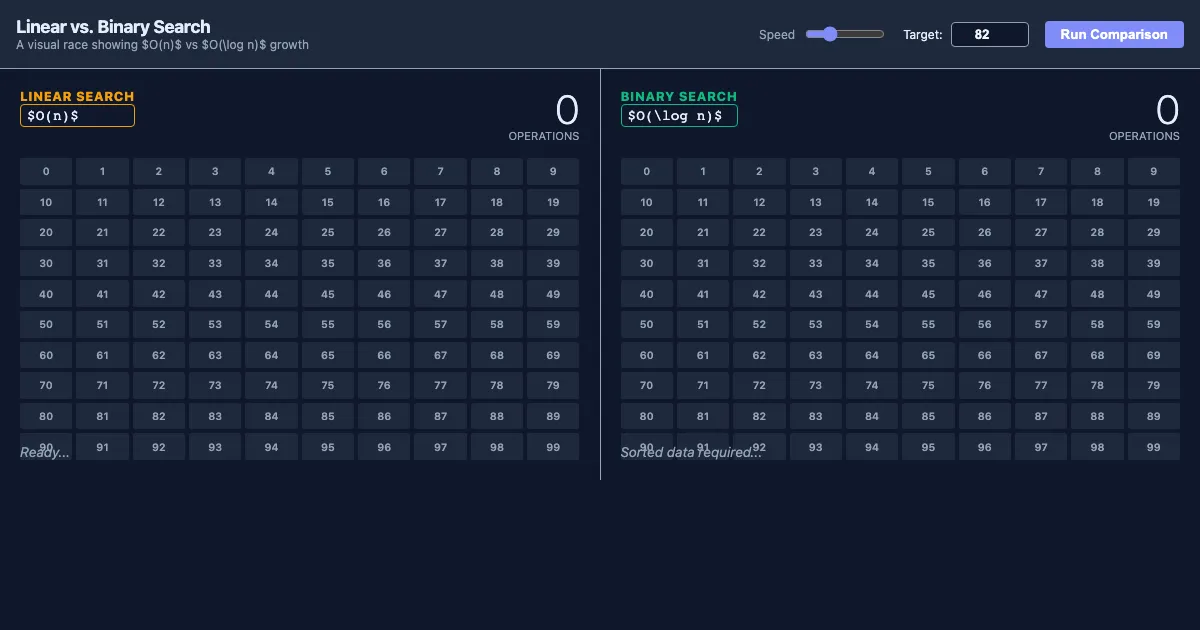Click the Linear Search operations counter 0
The width and height of the screenshot is (1200, 630).
pos(567,110)
